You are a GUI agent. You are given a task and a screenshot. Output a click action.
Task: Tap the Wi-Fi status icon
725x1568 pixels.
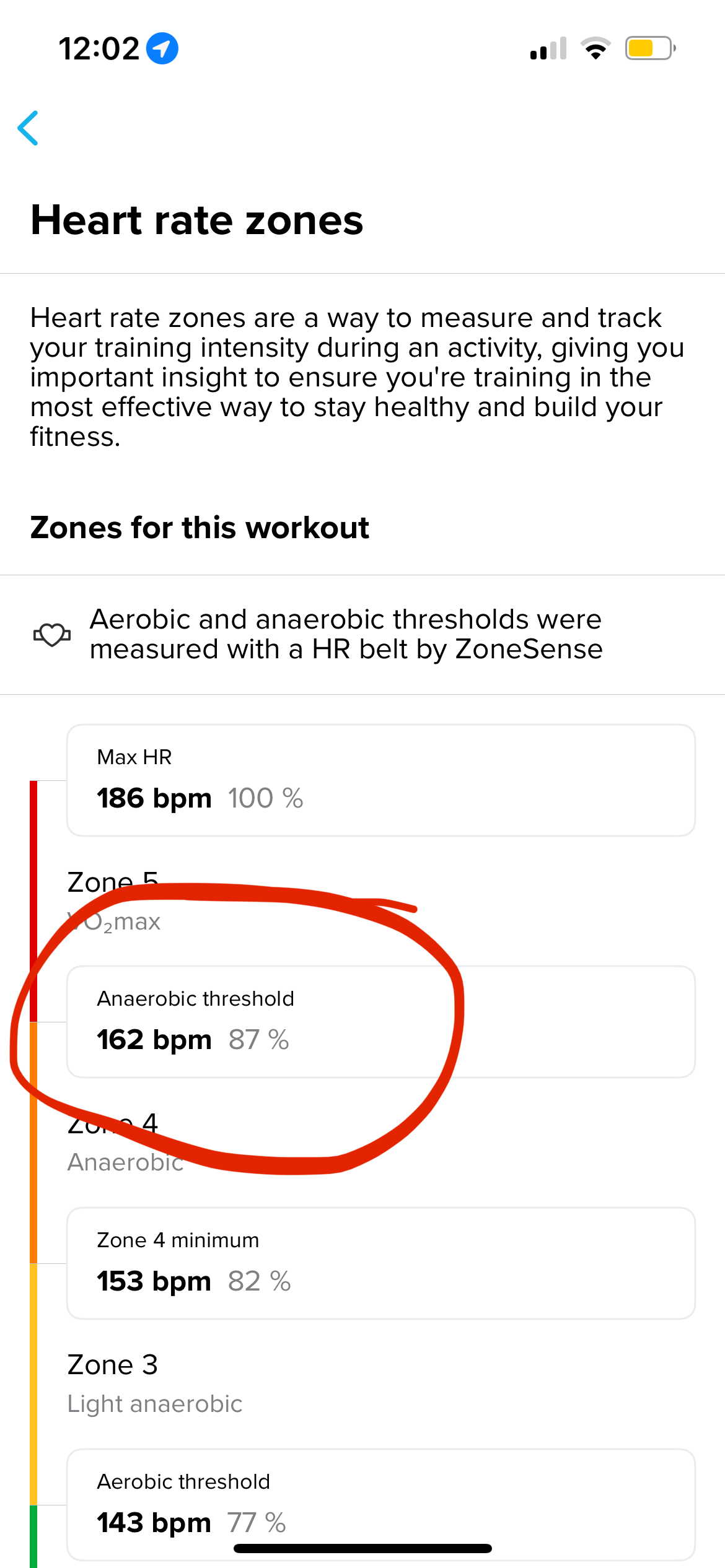pyautogui.click(x=595, y=48)
